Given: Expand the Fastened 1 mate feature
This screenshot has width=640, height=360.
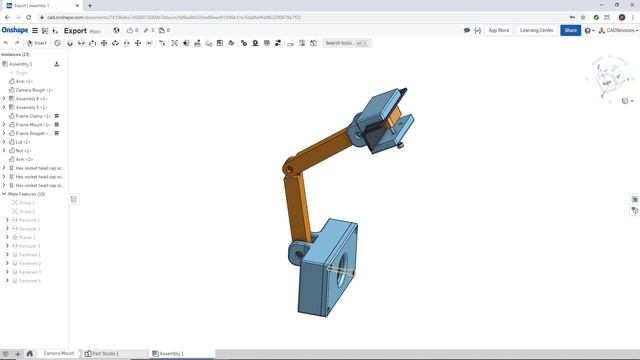Looking at the screenshot, I should 7,254.
